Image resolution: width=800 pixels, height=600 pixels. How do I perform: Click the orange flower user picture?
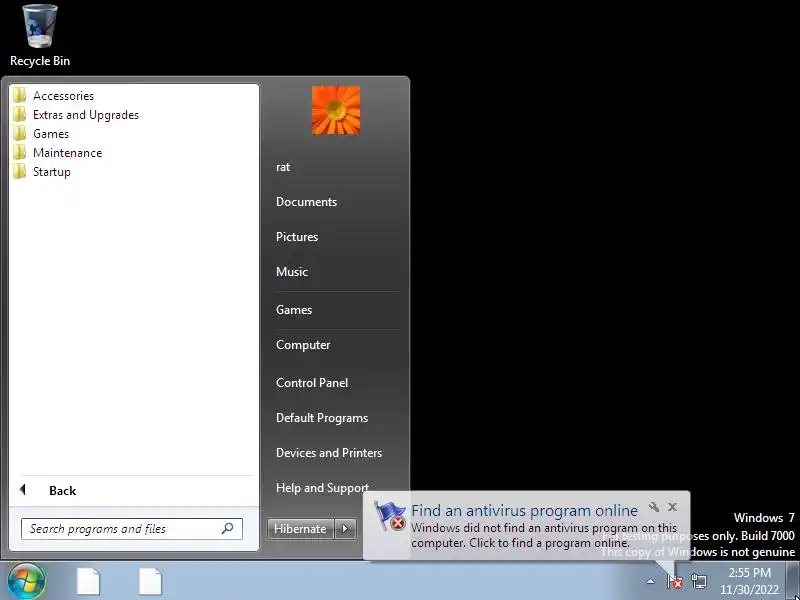(x=336, y=110)
